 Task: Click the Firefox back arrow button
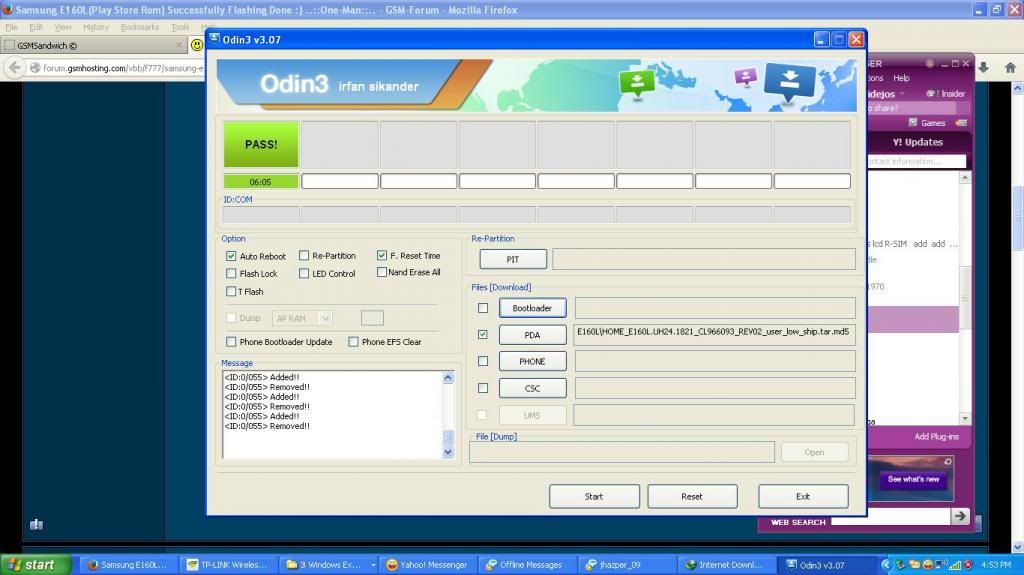click(14, 67)
